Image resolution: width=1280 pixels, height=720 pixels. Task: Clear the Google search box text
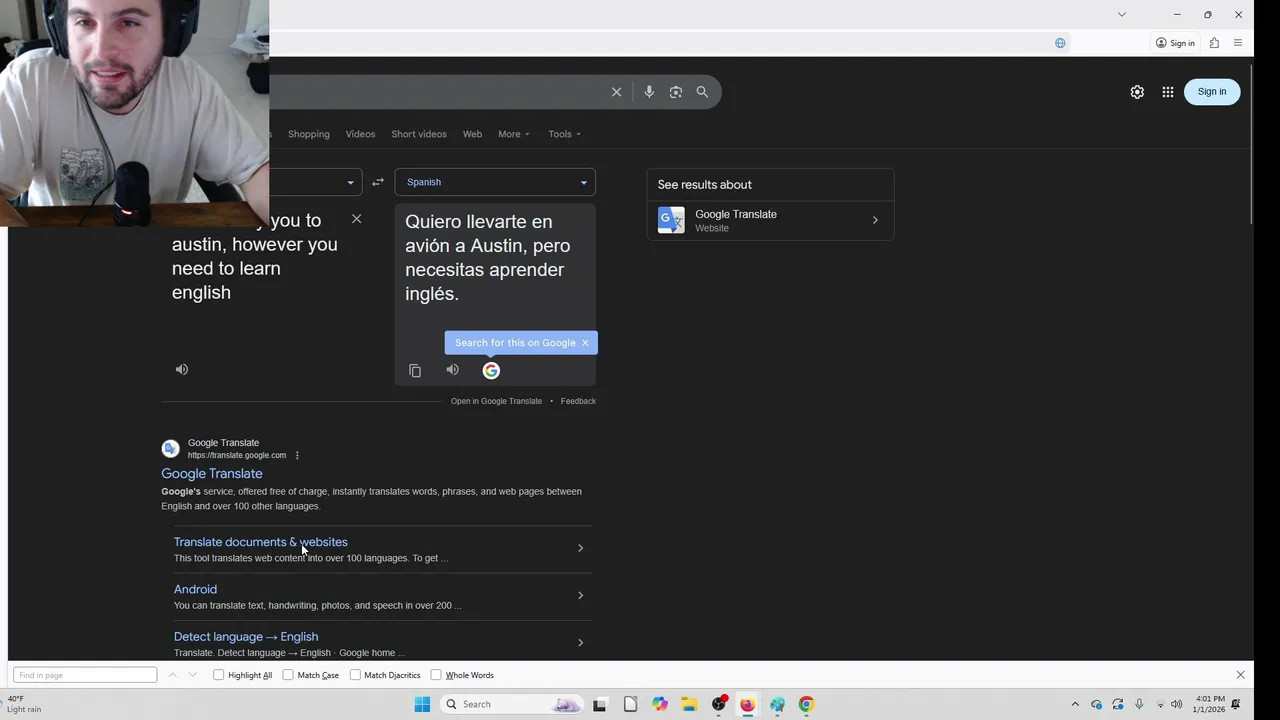click(616, 92)
